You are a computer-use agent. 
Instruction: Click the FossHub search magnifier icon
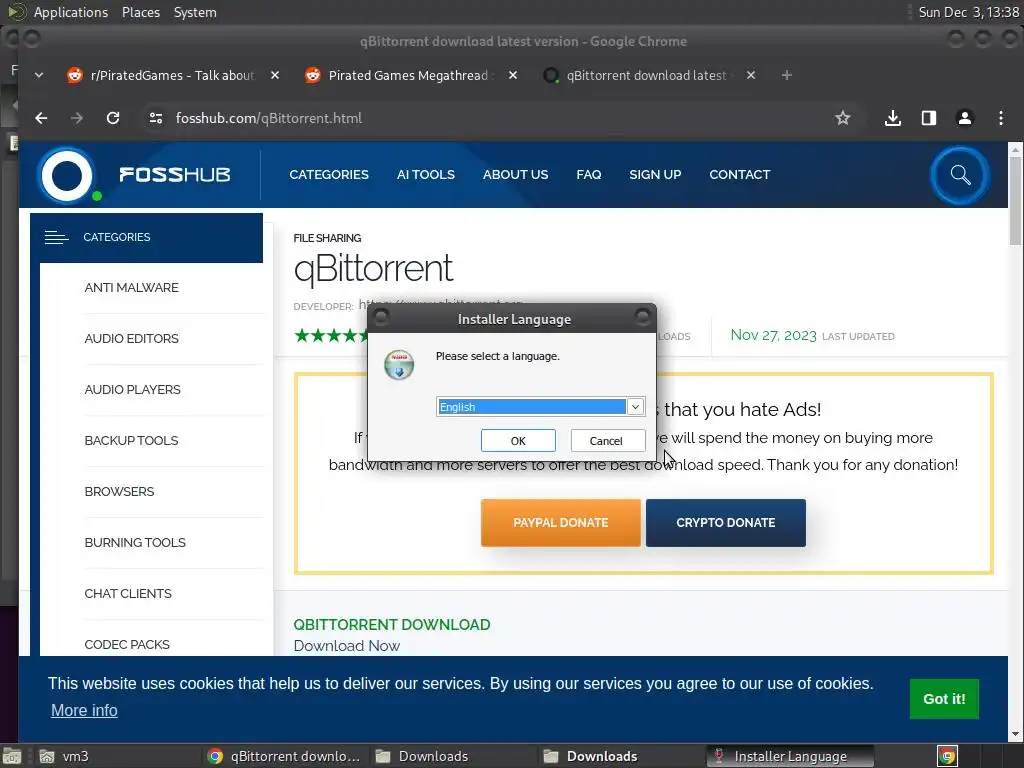pyautogui.click(x=959, y=175)
